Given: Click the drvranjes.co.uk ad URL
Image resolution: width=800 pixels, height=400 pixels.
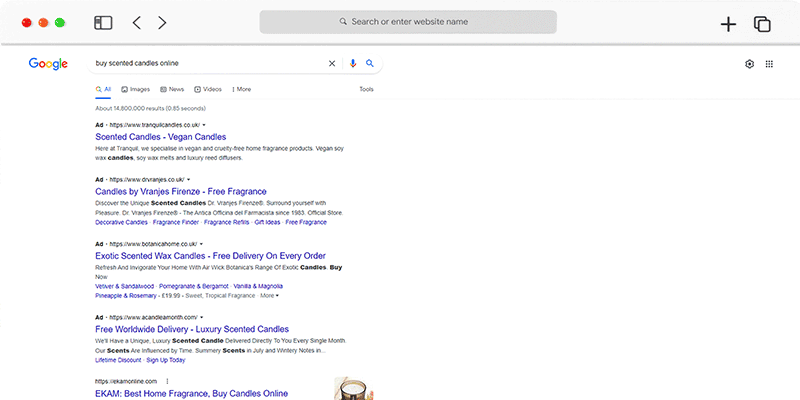Looking at the screenshot, I should coord(147,180).
